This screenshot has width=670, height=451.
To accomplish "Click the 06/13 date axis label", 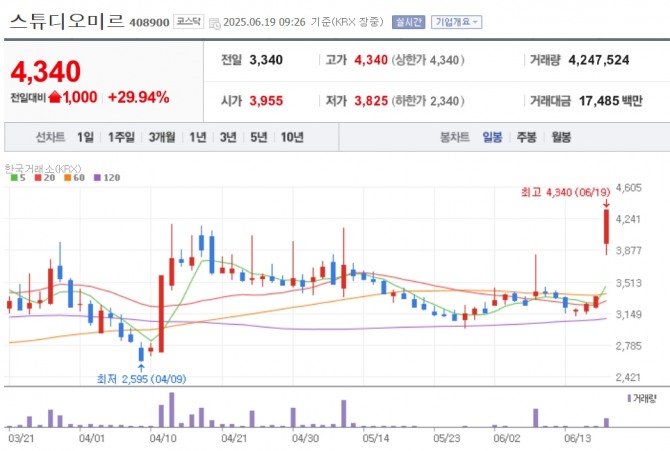I will pyautogui.click(x=577, y=438).
